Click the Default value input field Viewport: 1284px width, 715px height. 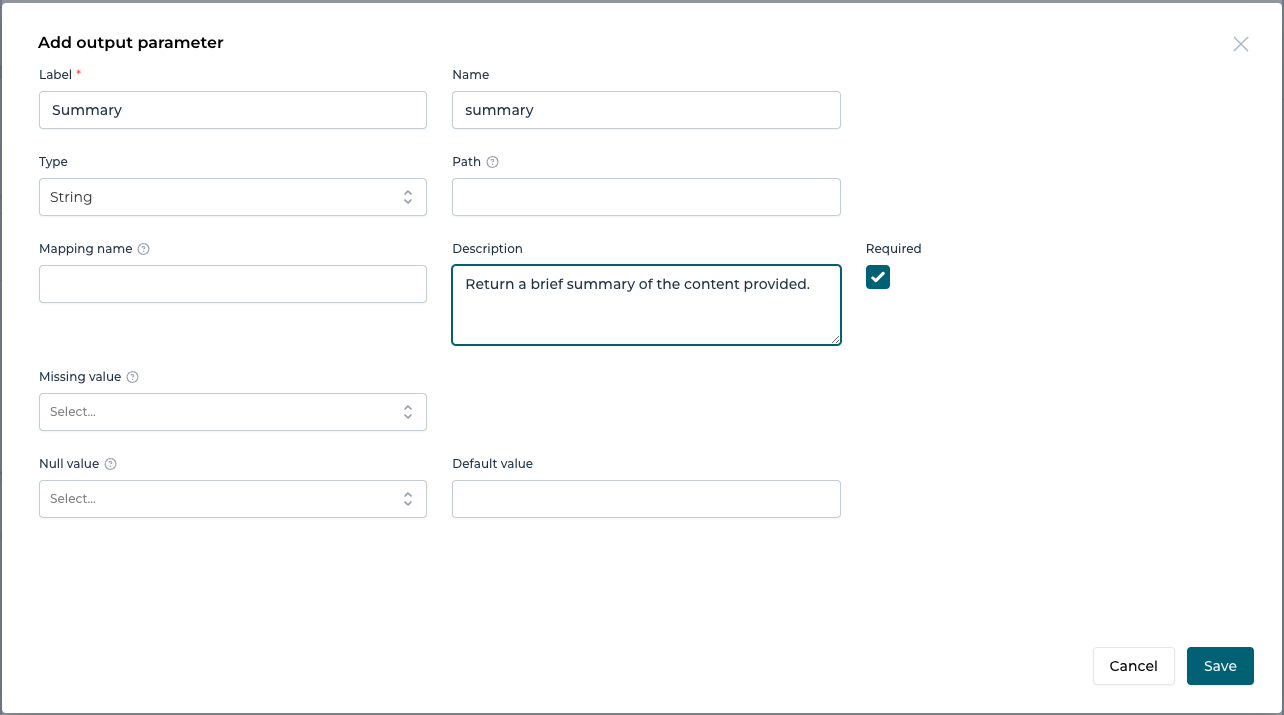coord(646,498)
